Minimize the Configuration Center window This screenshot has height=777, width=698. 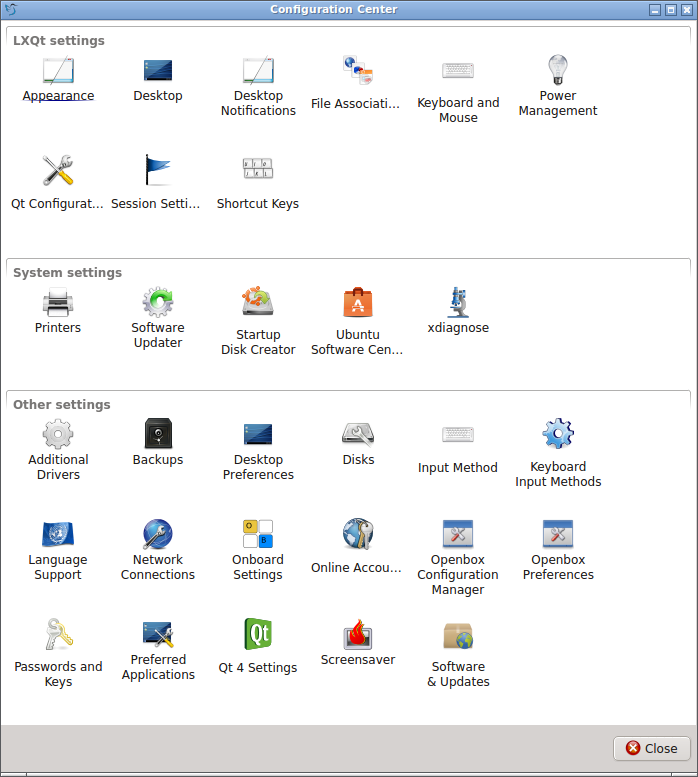[655, 9]
